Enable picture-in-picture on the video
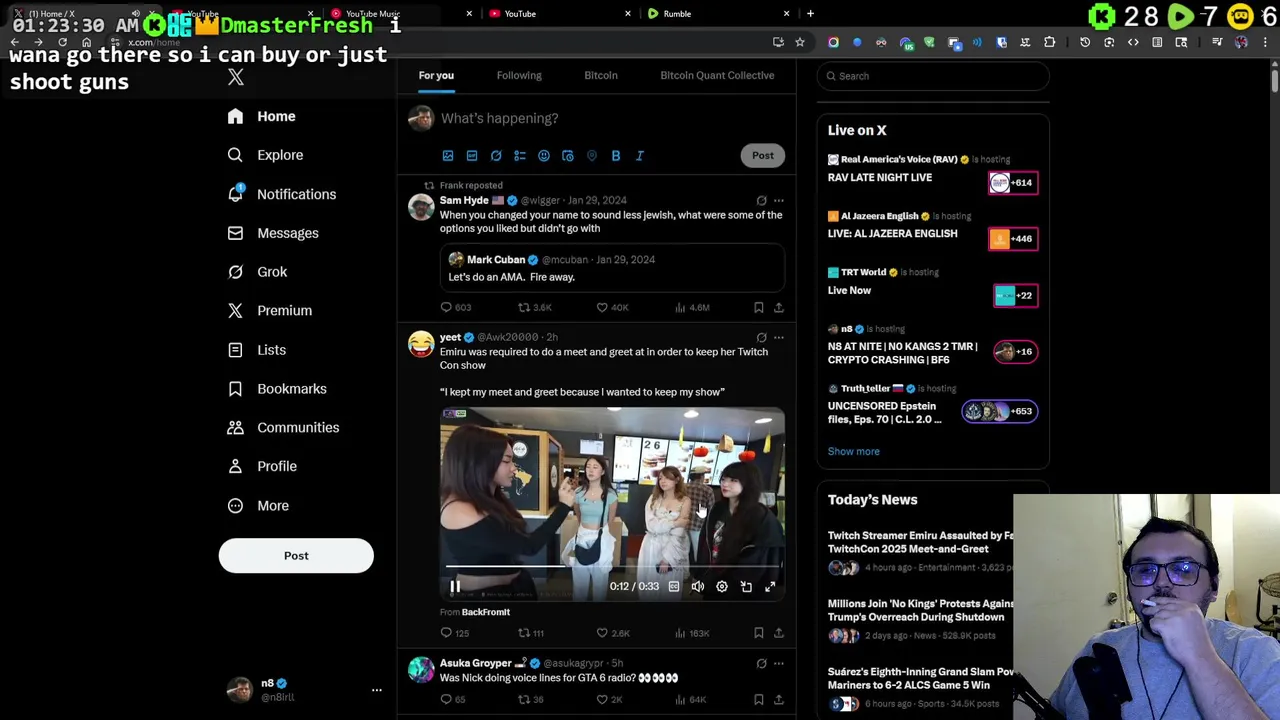This screenshot has width=1280, height=720. pos(746,587)
